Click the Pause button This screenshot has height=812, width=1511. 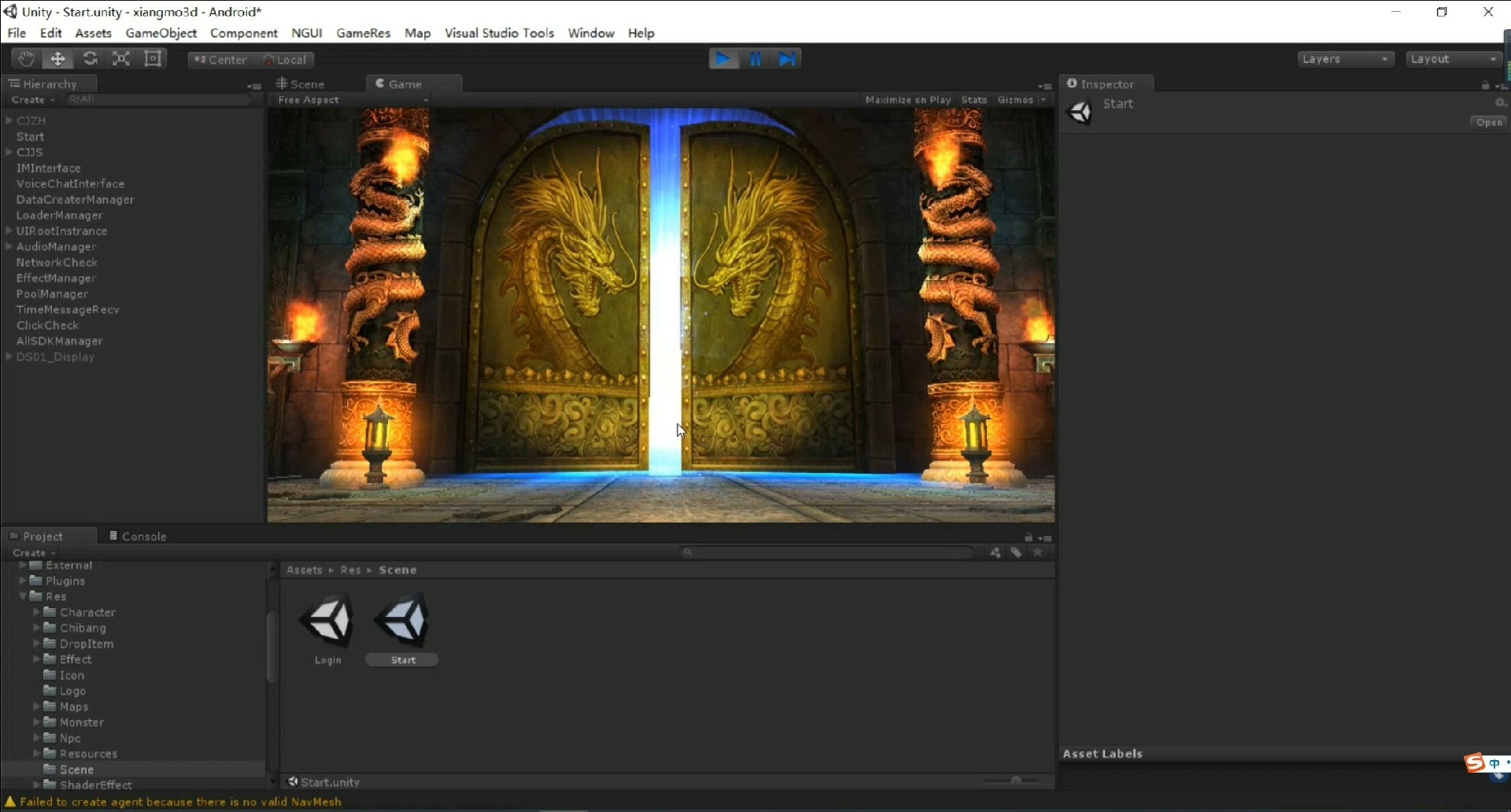755,59
